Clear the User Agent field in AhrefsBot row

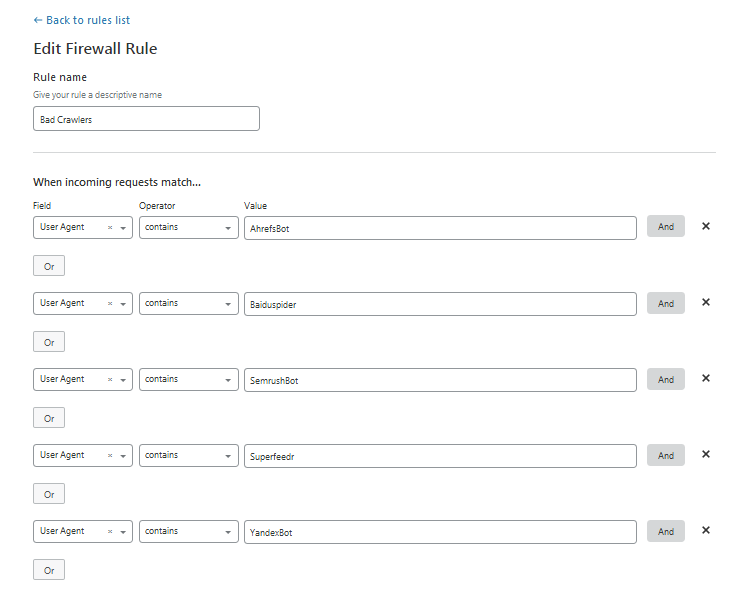110,228
